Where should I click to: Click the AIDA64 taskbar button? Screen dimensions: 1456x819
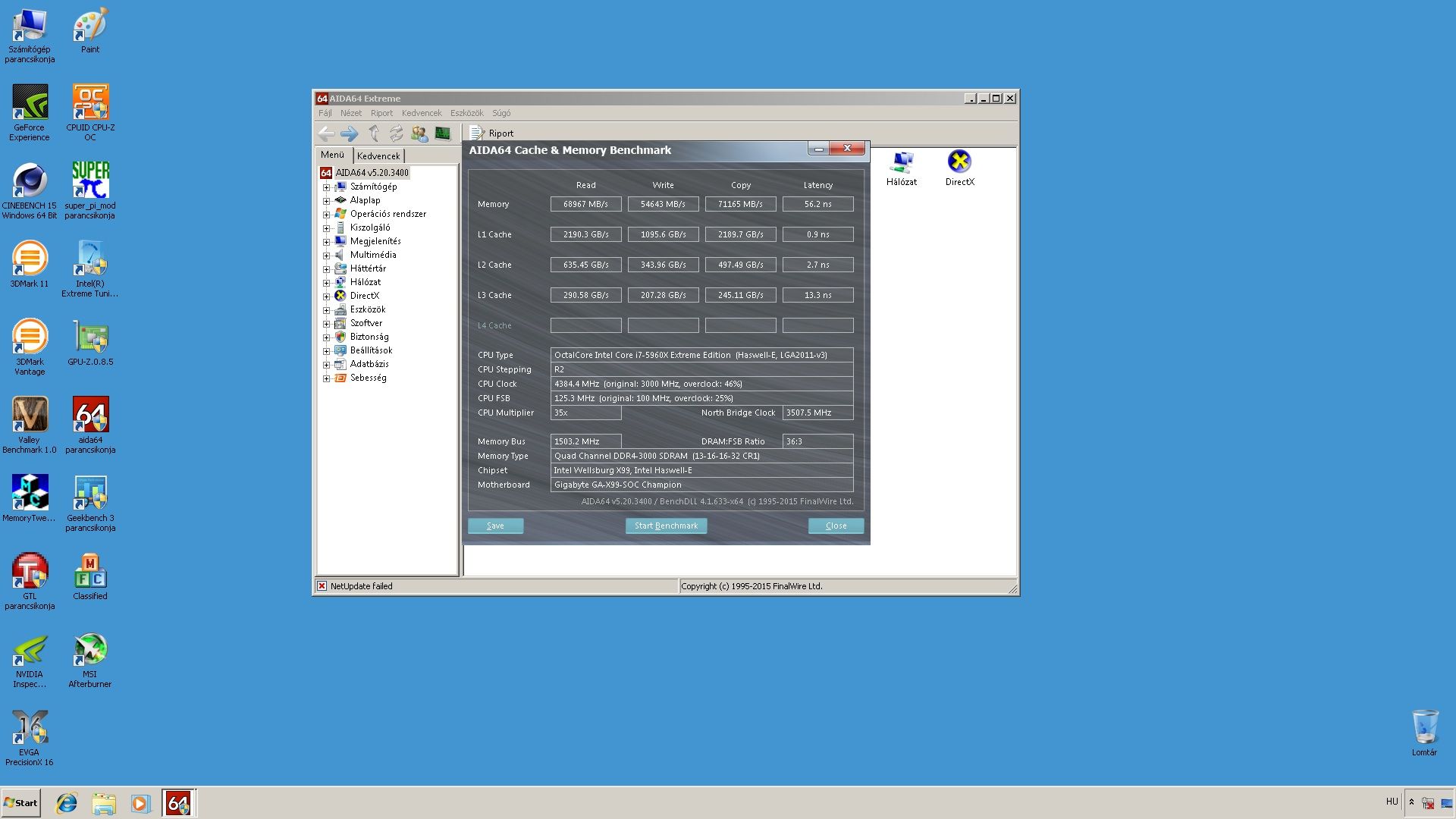tap(179, 803)
